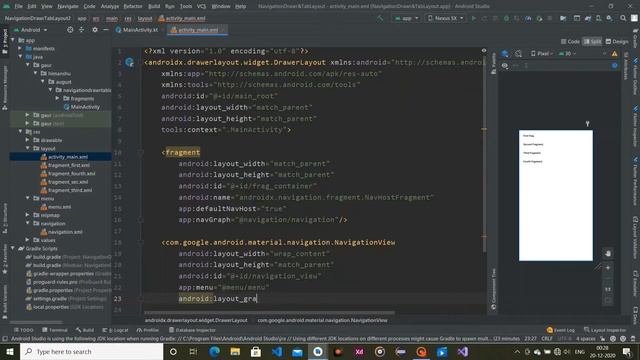Open the Terminal tool window
640x360 pixels.
pos(55,330)
